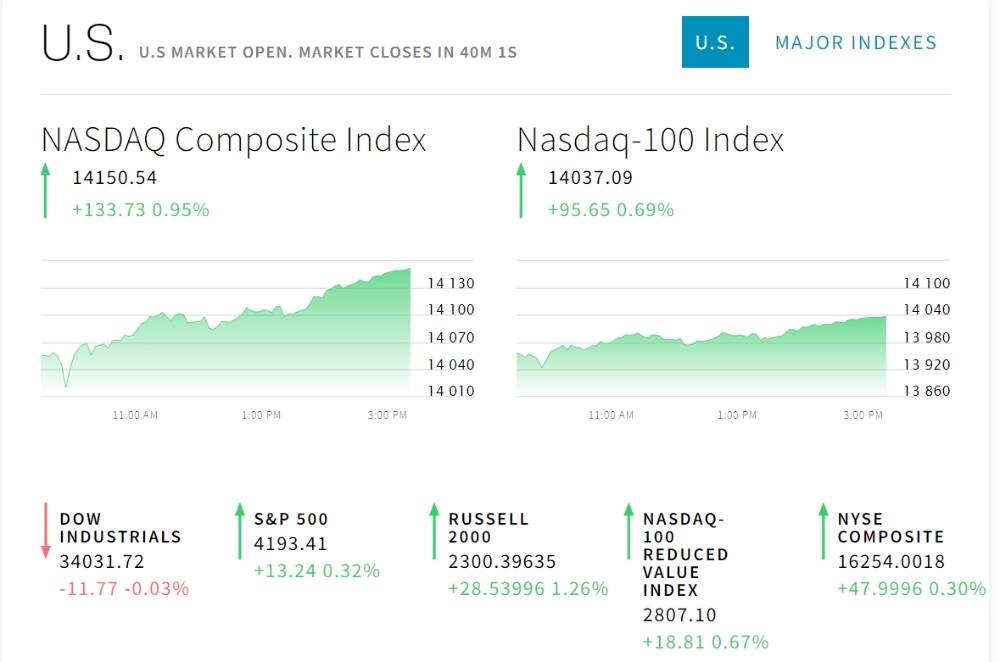Click the Nasdaq-100 Reduced Value Index label
Screen dimensions: 1000x662
click(x=685, y=554)
